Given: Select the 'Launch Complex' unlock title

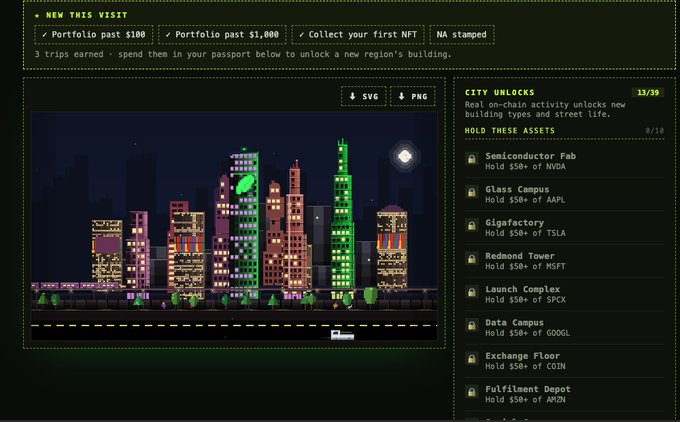Looking at the screenshot, I should (522, 289).
